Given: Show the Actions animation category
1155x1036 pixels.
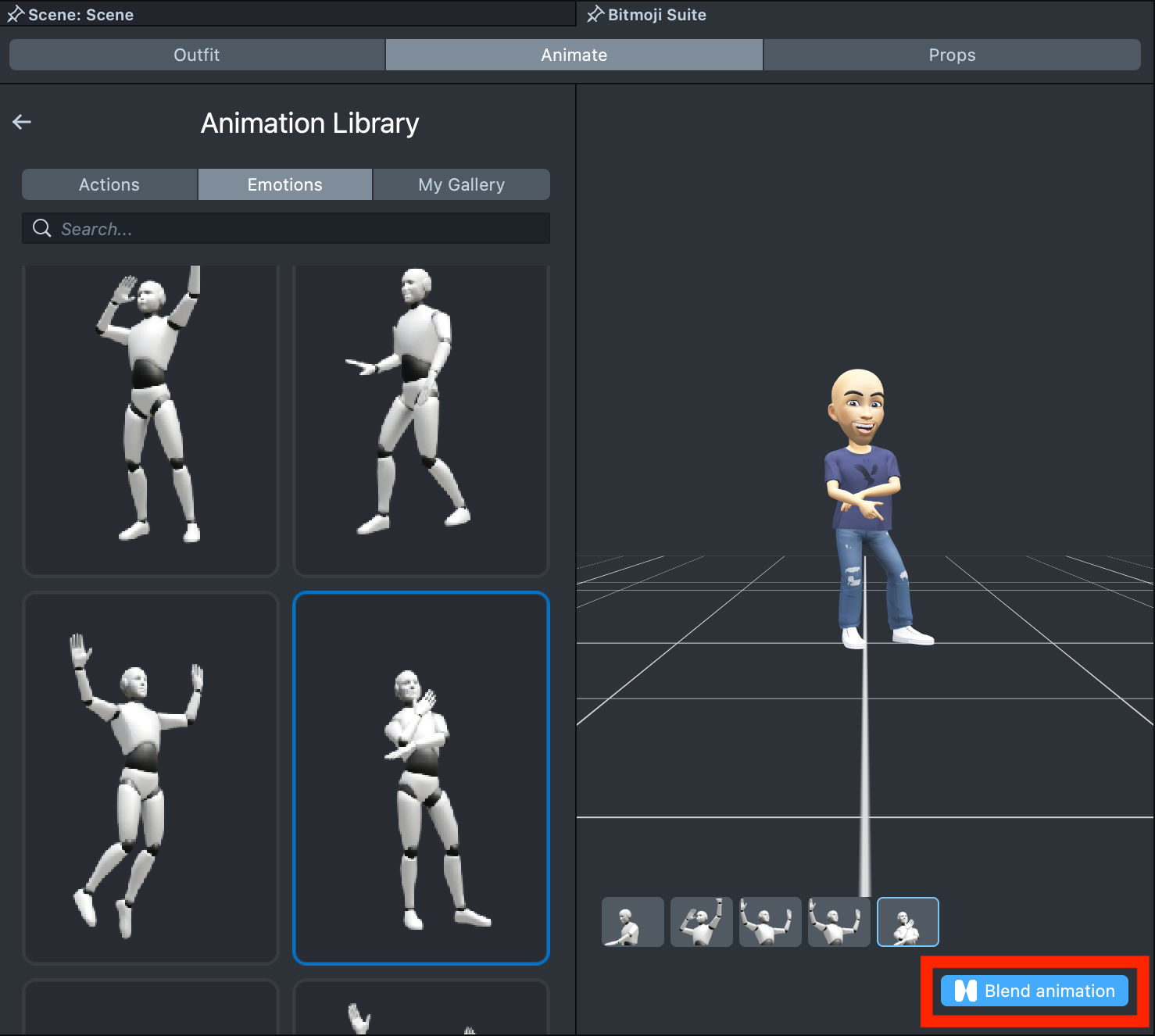Looking at the screenshot, I should pyautogui.click(x=109, y=184).
